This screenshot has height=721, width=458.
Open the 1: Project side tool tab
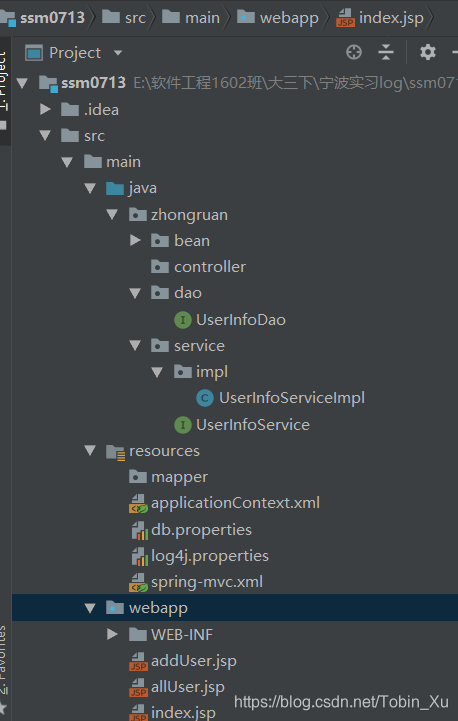[4, 80]
